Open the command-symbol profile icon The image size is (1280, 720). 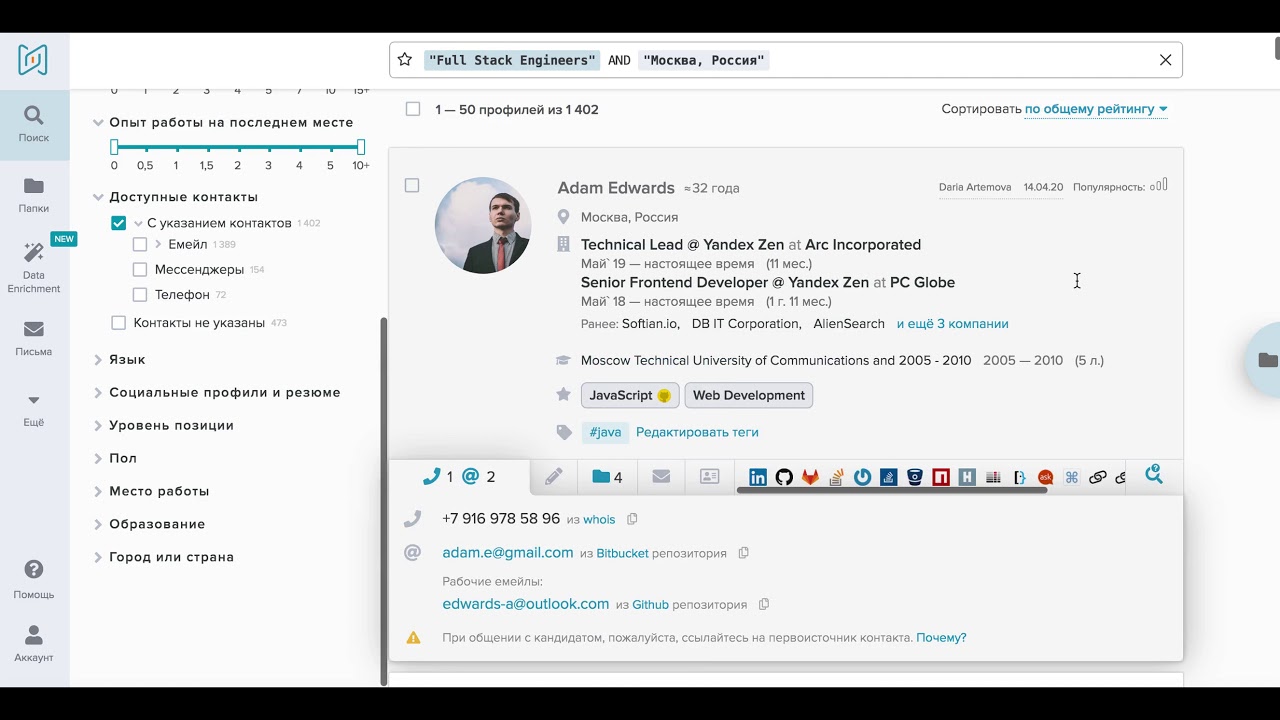click(x=1072, y=477)
